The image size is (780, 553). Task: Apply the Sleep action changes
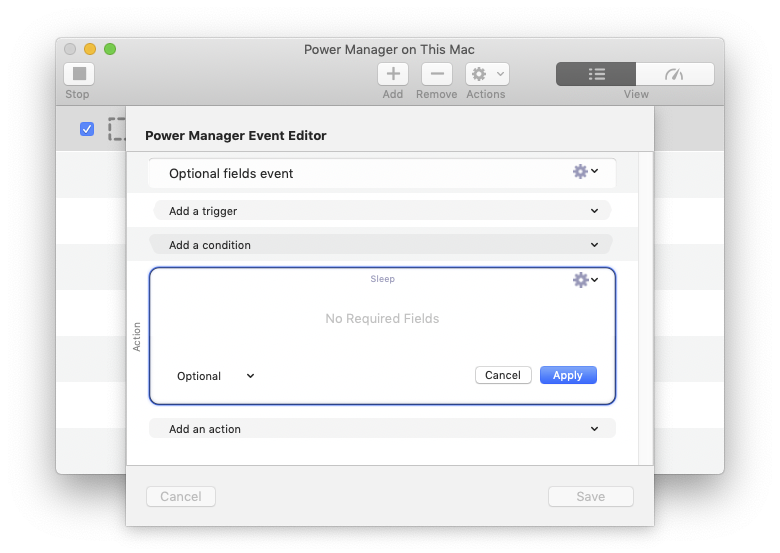click(568, 375)
